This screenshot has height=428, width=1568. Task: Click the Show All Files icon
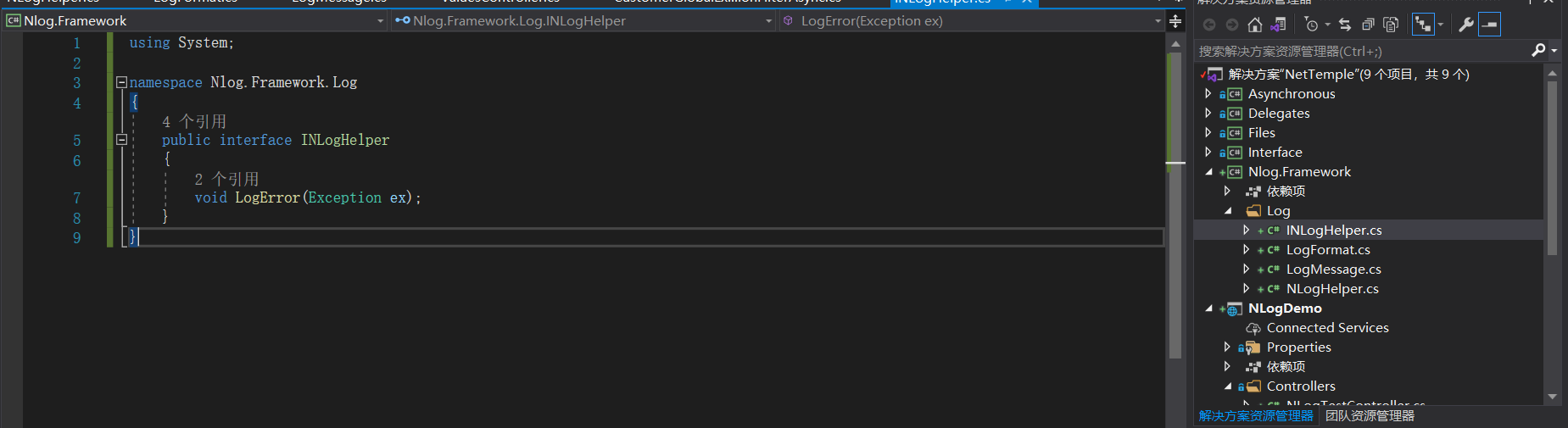tap(1391, 25)
